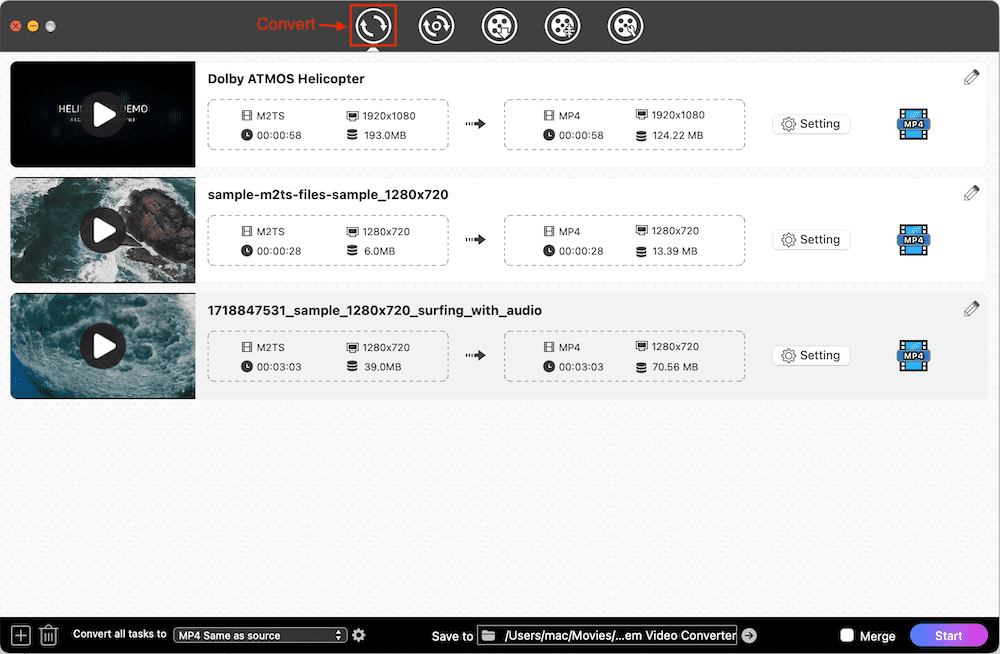Delete tasks with the trash icon
Image resolution: width=1000 pixels, height=654 pixels.
pyautogui.click(x=48, y=635)
